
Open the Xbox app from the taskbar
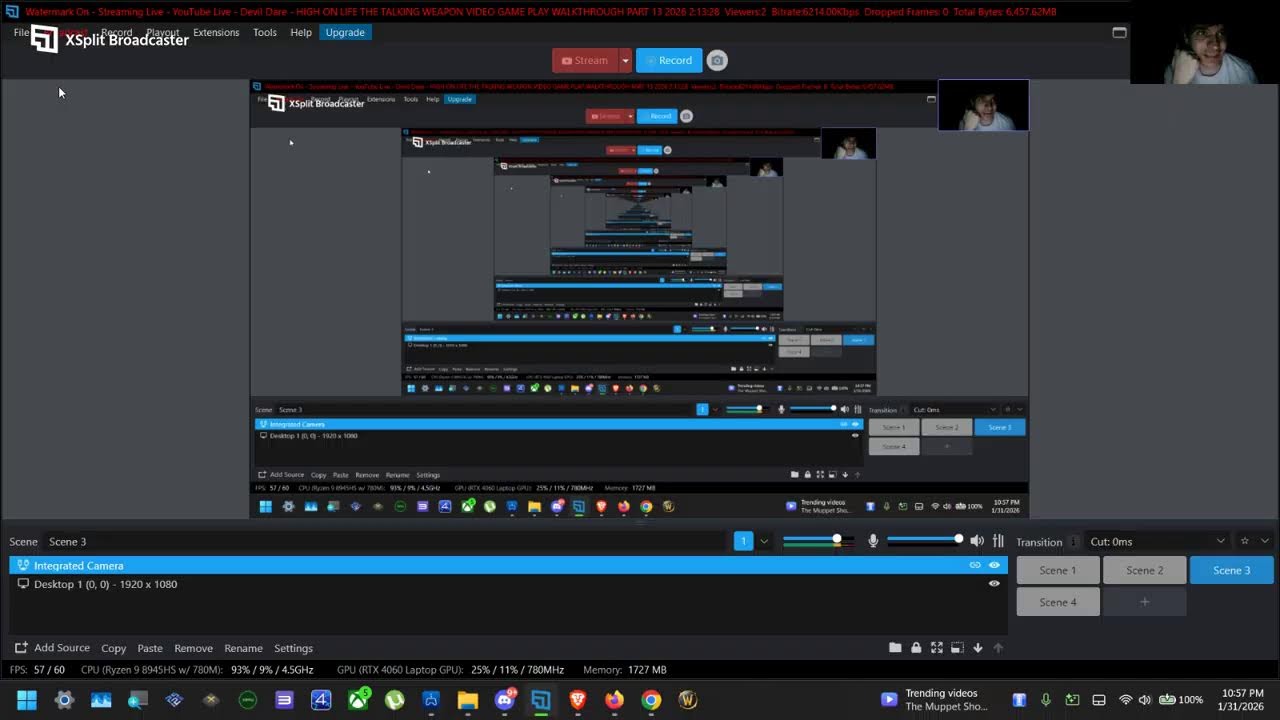click(358, 700)
